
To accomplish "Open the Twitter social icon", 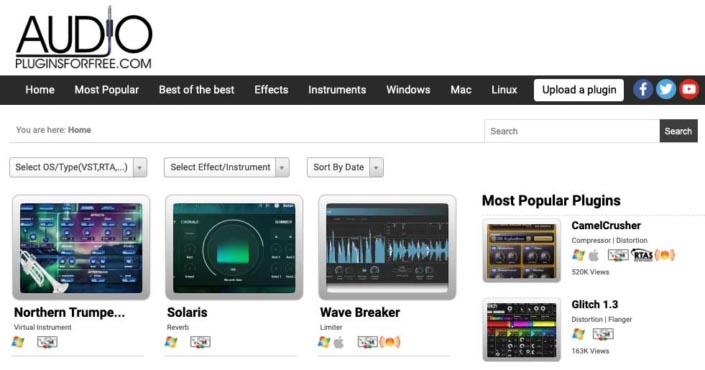I will [x=666, y=89].
